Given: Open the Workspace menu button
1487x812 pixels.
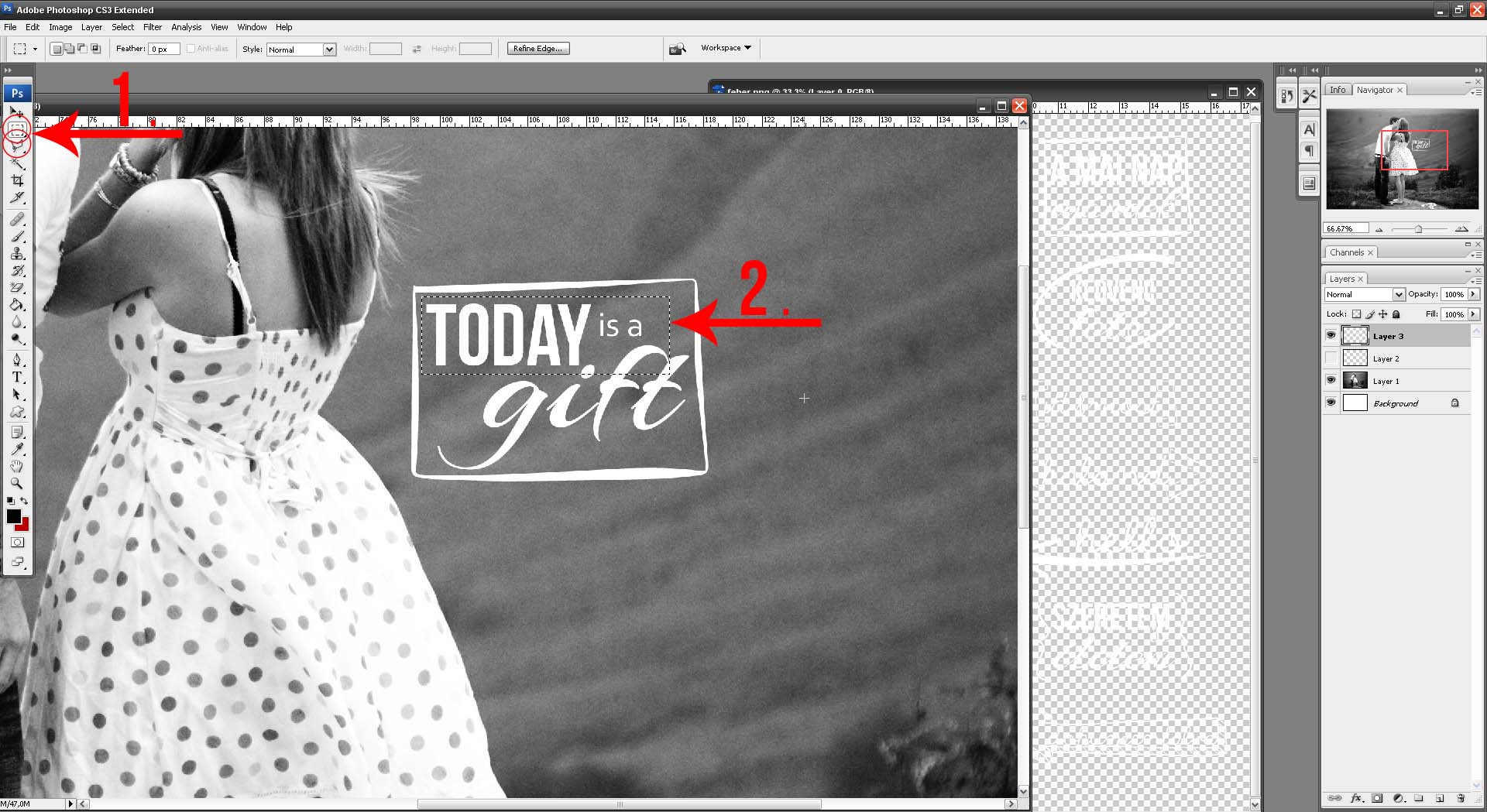Looking at the screenshot, I should pos(726,48).
